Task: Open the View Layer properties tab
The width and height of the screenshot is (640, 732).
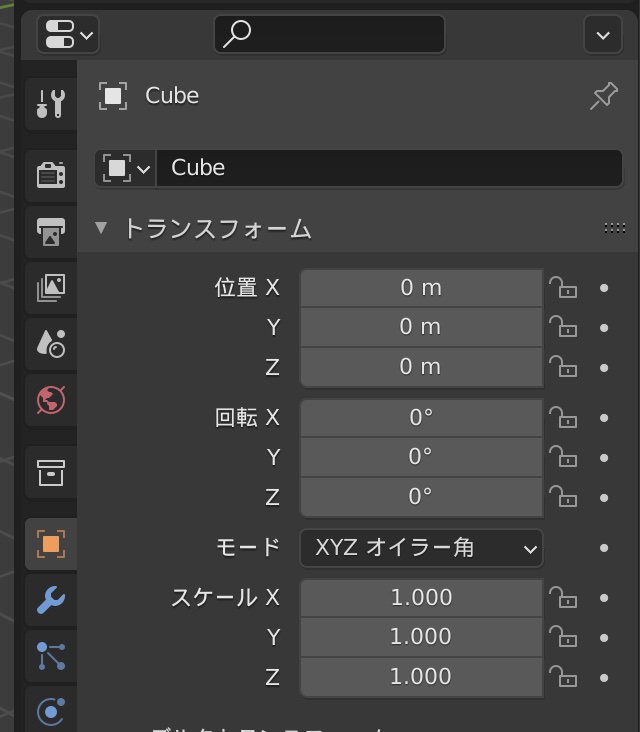Action: pos(50,287)
